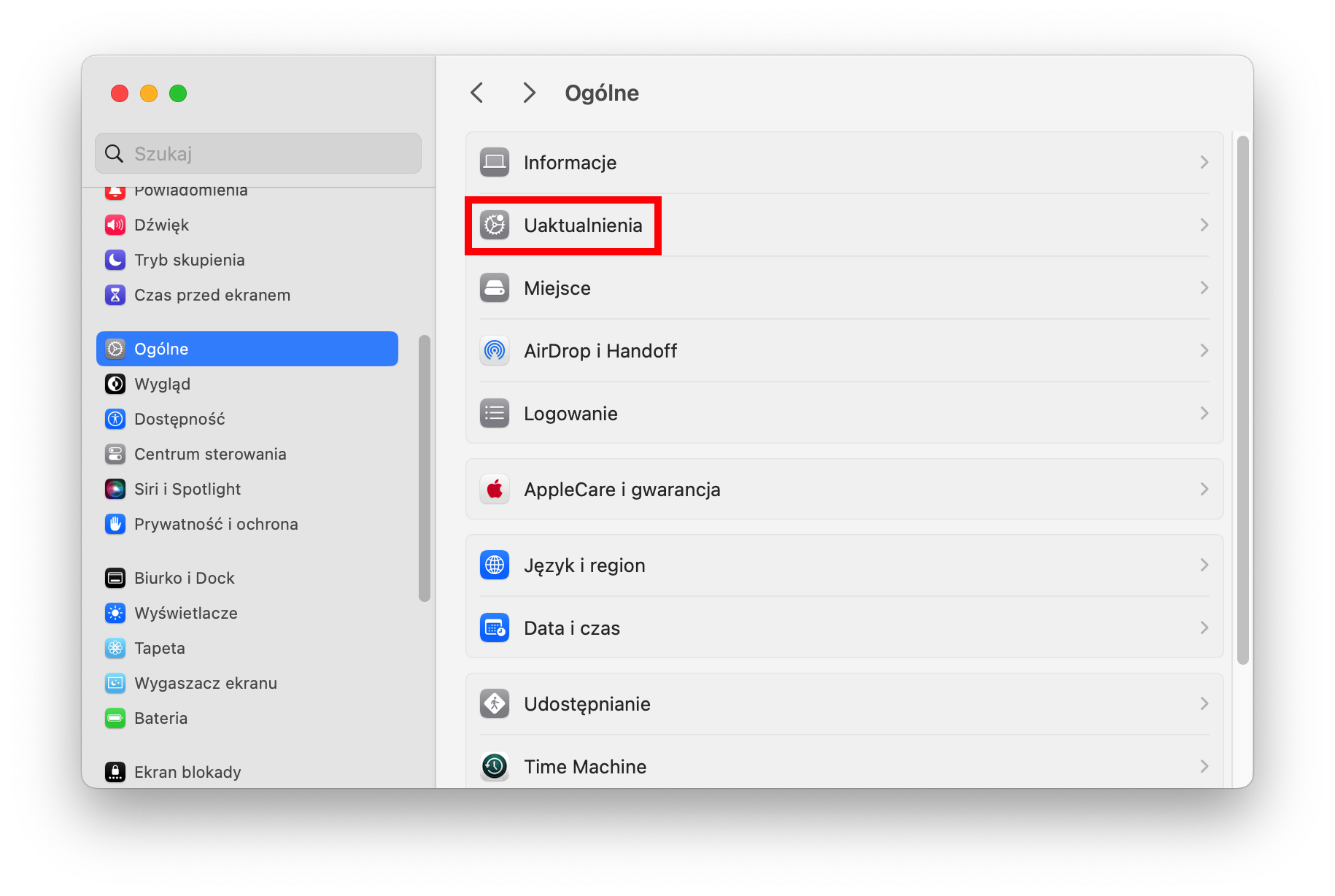Image resolution: width=1335 pixels, height=896 pixels.
Task: Open the Time Machine label
Action: click(x=585, y=767)
